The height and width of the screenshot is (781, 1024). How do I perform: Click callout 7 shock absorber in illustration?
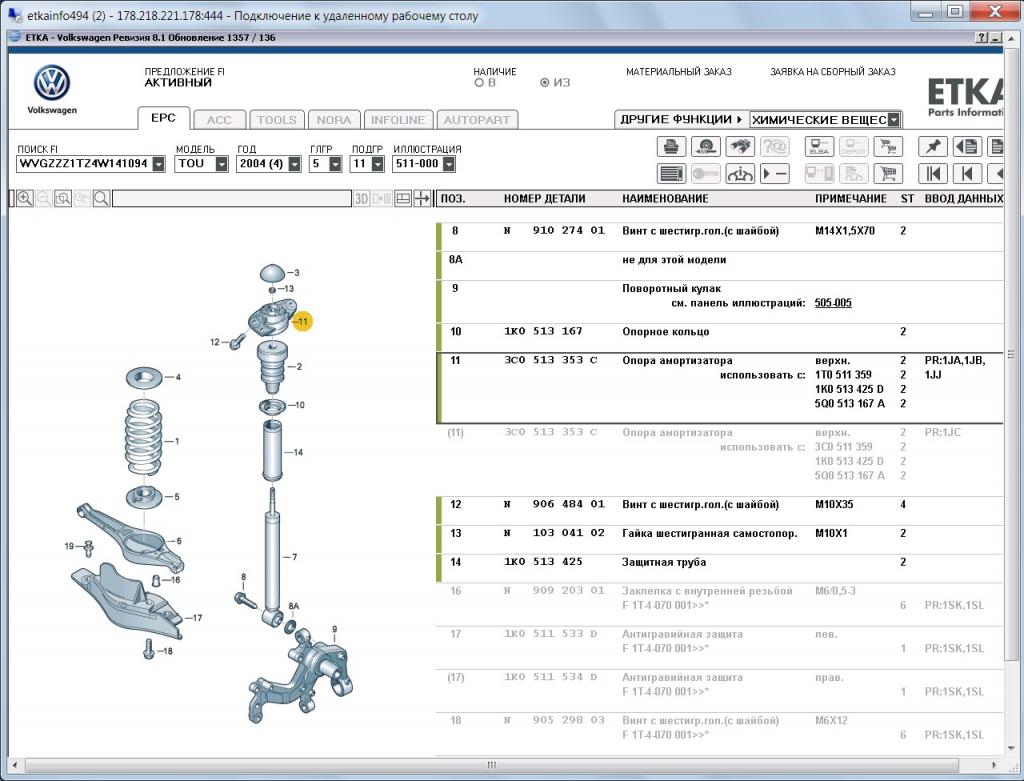294,557
